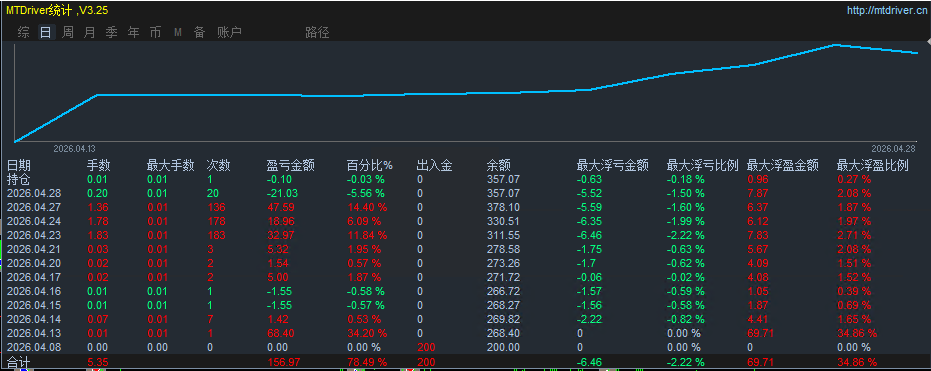Click the 7.87 max floating profit cell
931x371 pixels.
point(758,193)
